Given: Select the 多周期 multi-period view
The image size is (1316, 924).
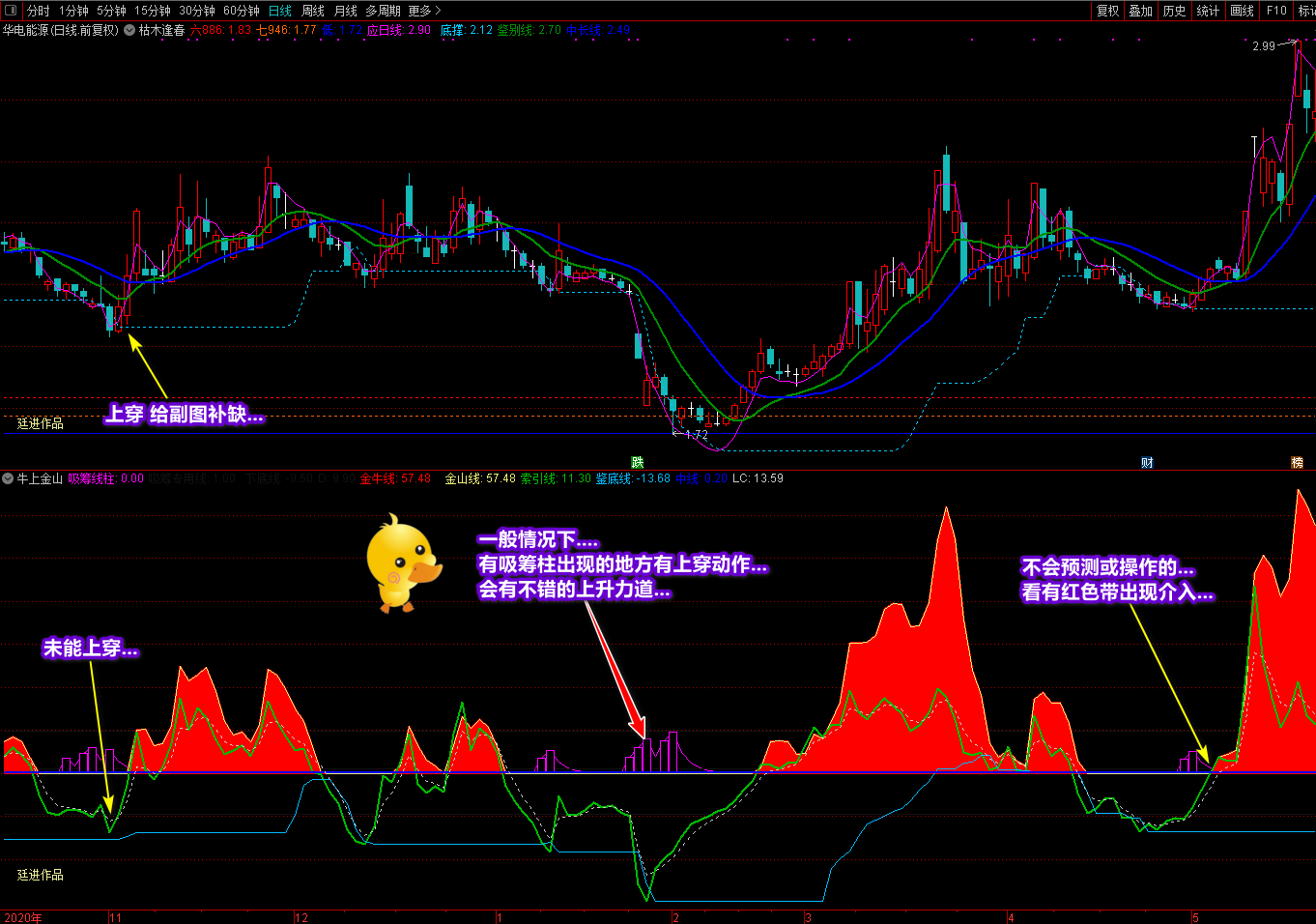Looking at the screenshot, I should point(383,11).
